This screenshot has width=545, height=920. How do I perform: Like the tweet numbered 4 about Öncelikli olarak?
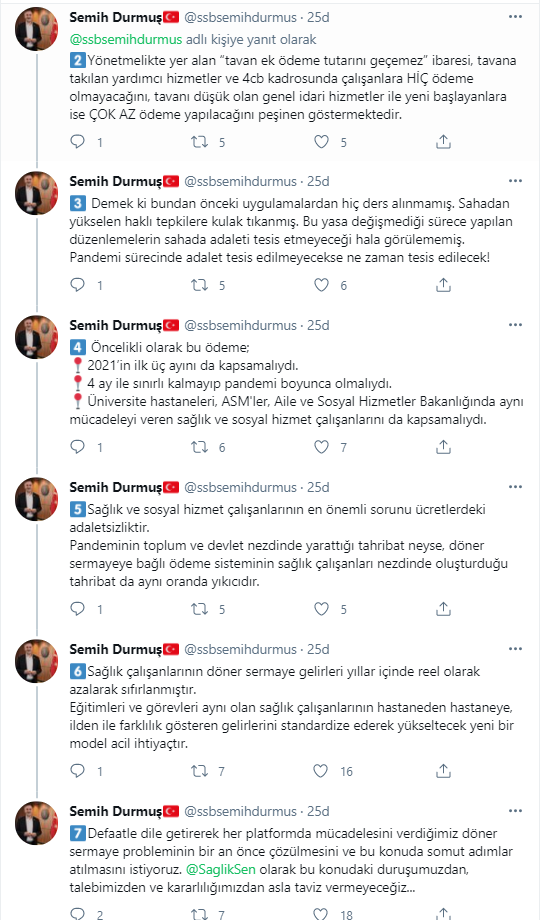[321, 447]
